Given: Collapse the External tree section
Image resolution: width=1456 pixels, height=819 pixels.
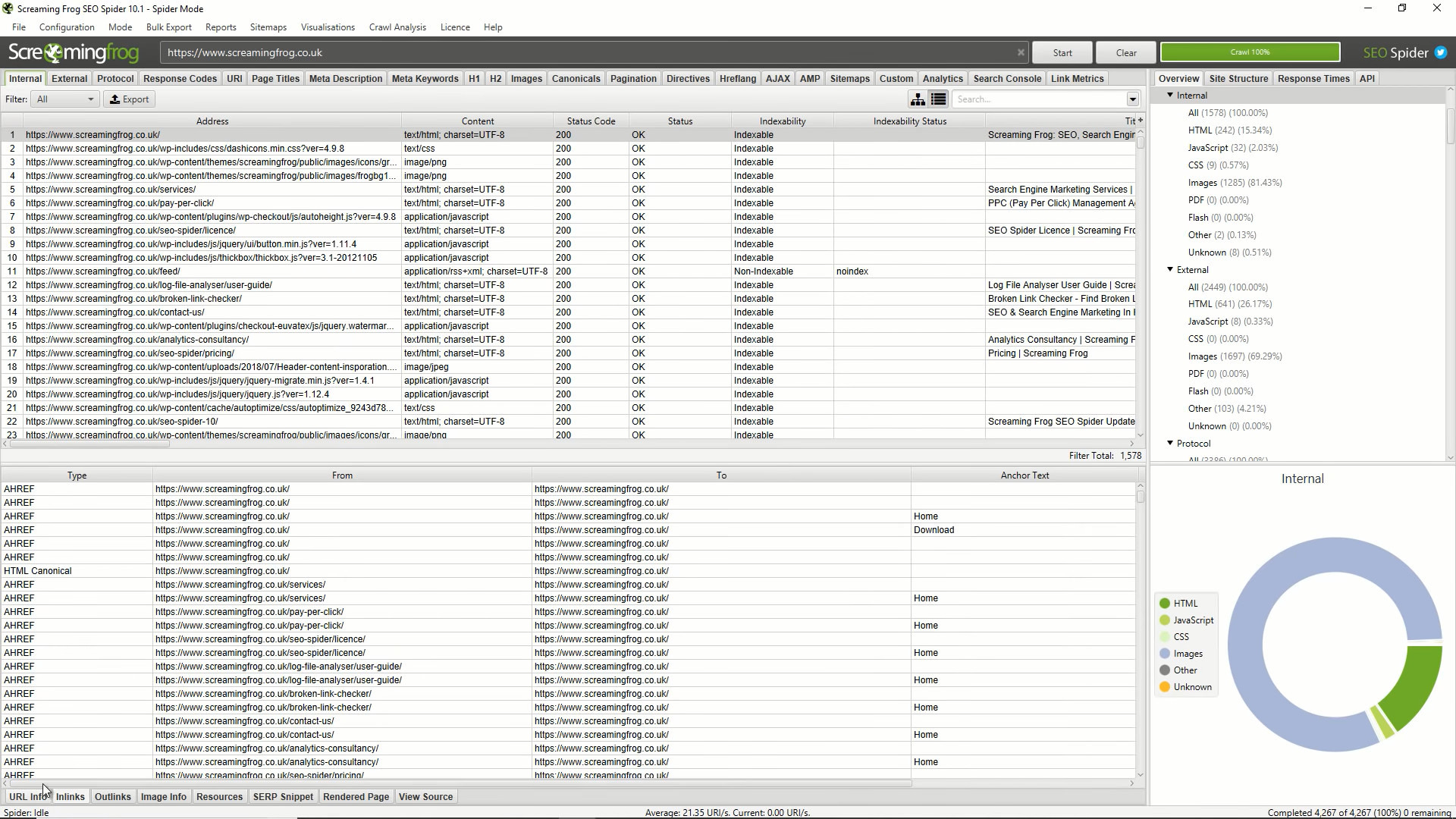Looking at the screenshot, I should click(1170, 270).
